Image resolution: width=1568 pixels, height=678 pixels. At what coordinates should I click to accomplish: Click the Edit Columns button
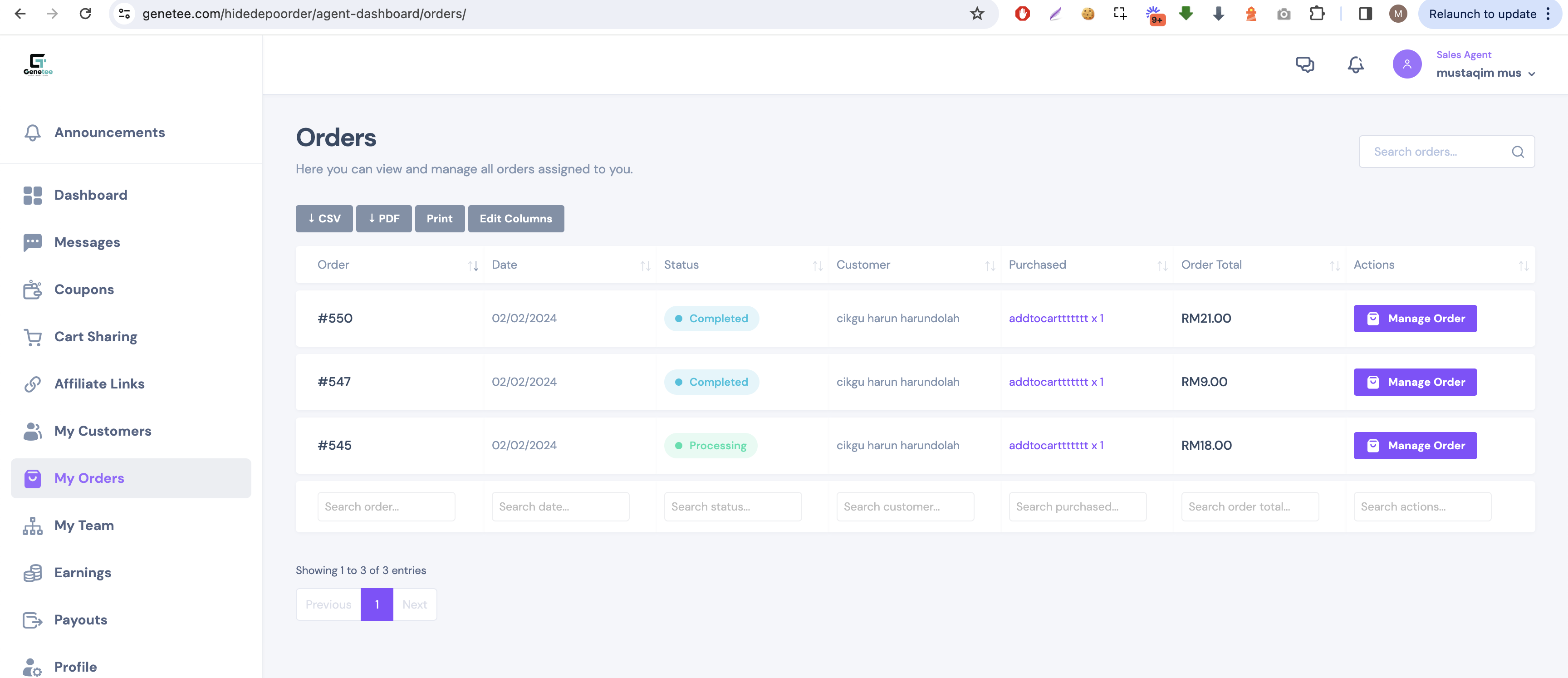tap(515, 218)
